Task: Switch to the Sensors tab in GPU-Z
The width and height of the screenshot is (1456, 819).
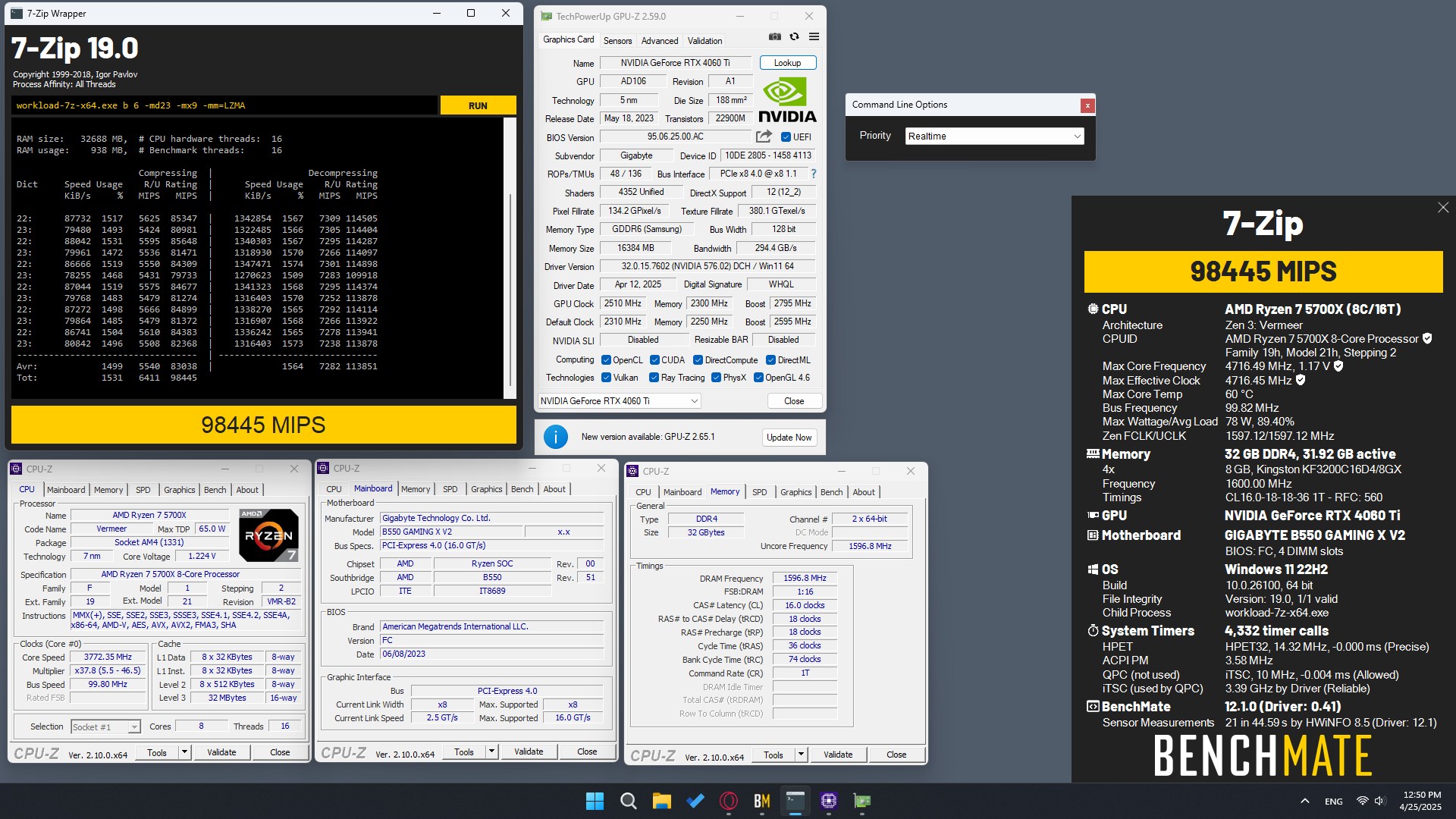Action: point(617,41)
